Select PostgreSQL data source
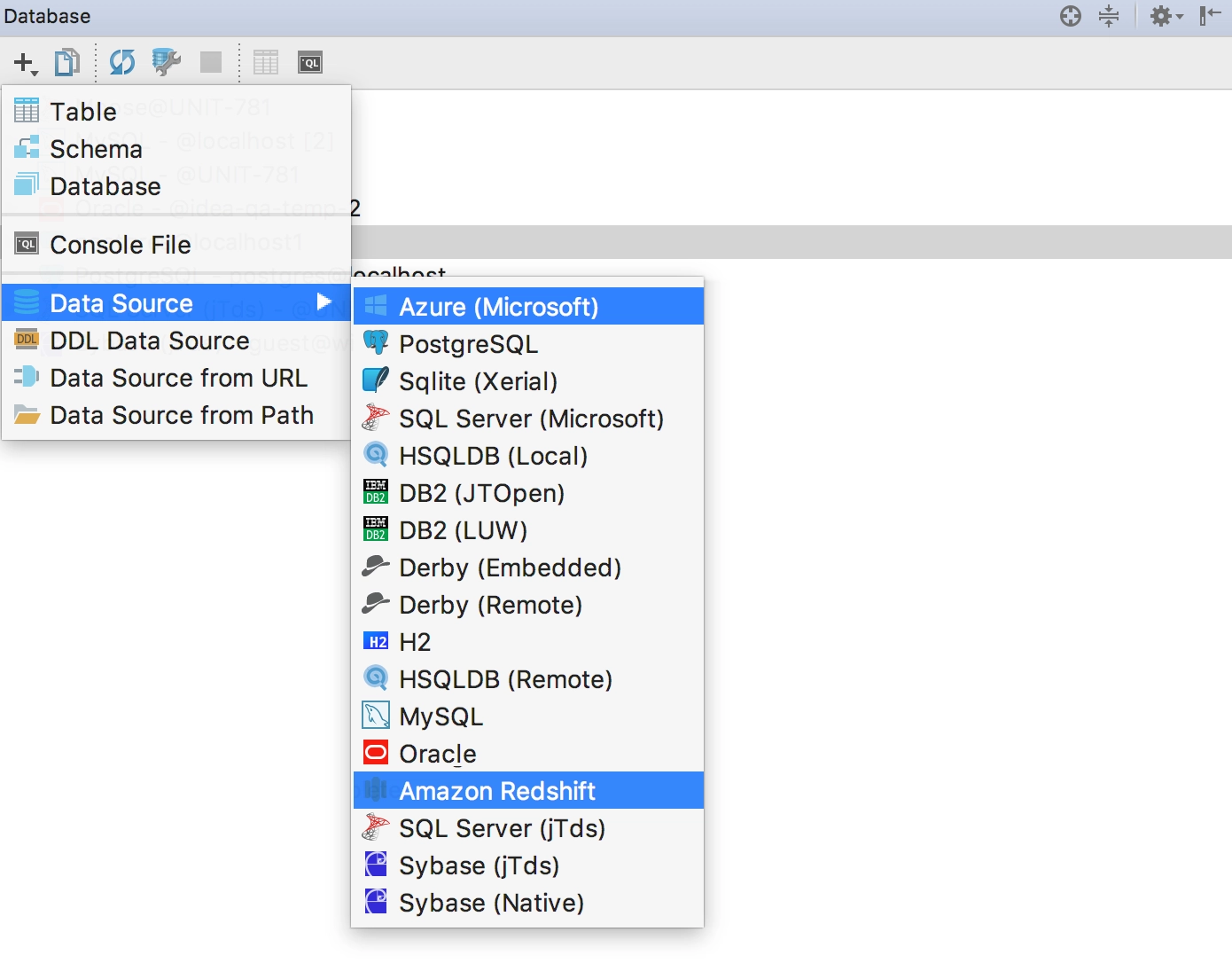Viewport: 1232px width, 971px height. [x=528, y=344]
